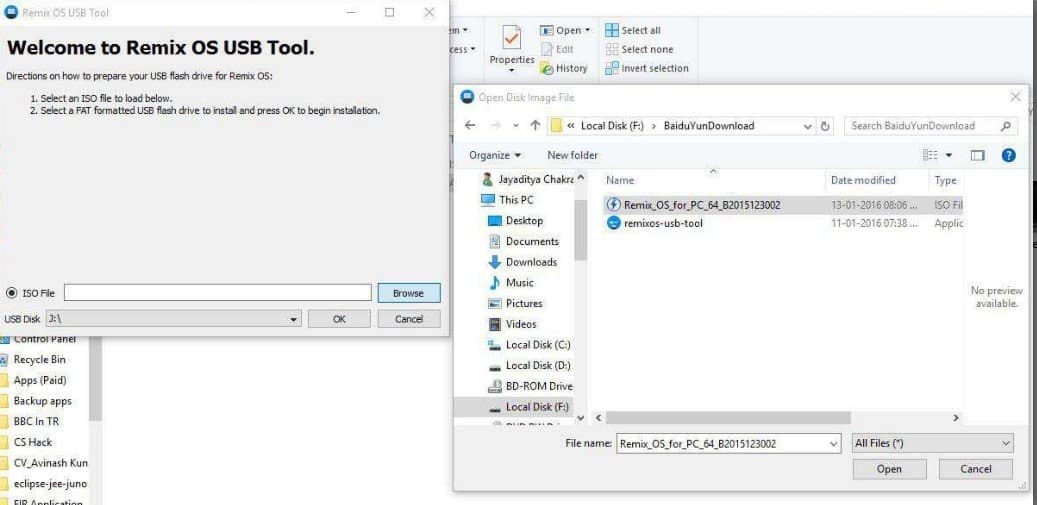Viewport: 1037px width, 505px height.
Task: Sort by the Type column header
Action: [x=946, y=180]
